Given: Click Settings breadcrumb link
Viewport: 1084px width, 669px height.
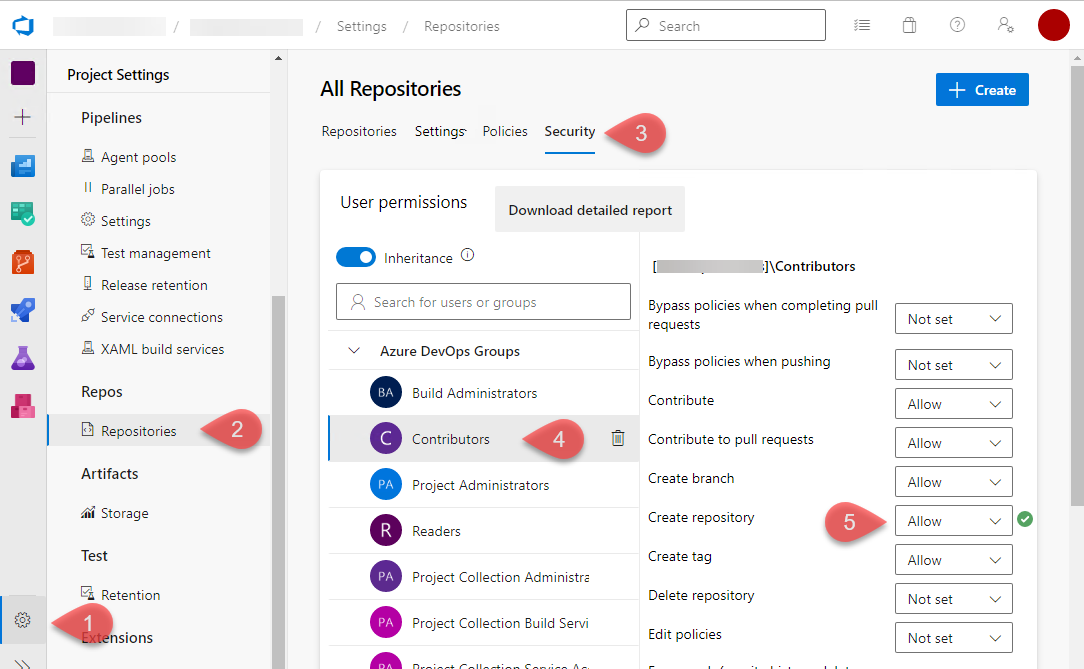Looking at the screenshot, I should coord(362,26).
